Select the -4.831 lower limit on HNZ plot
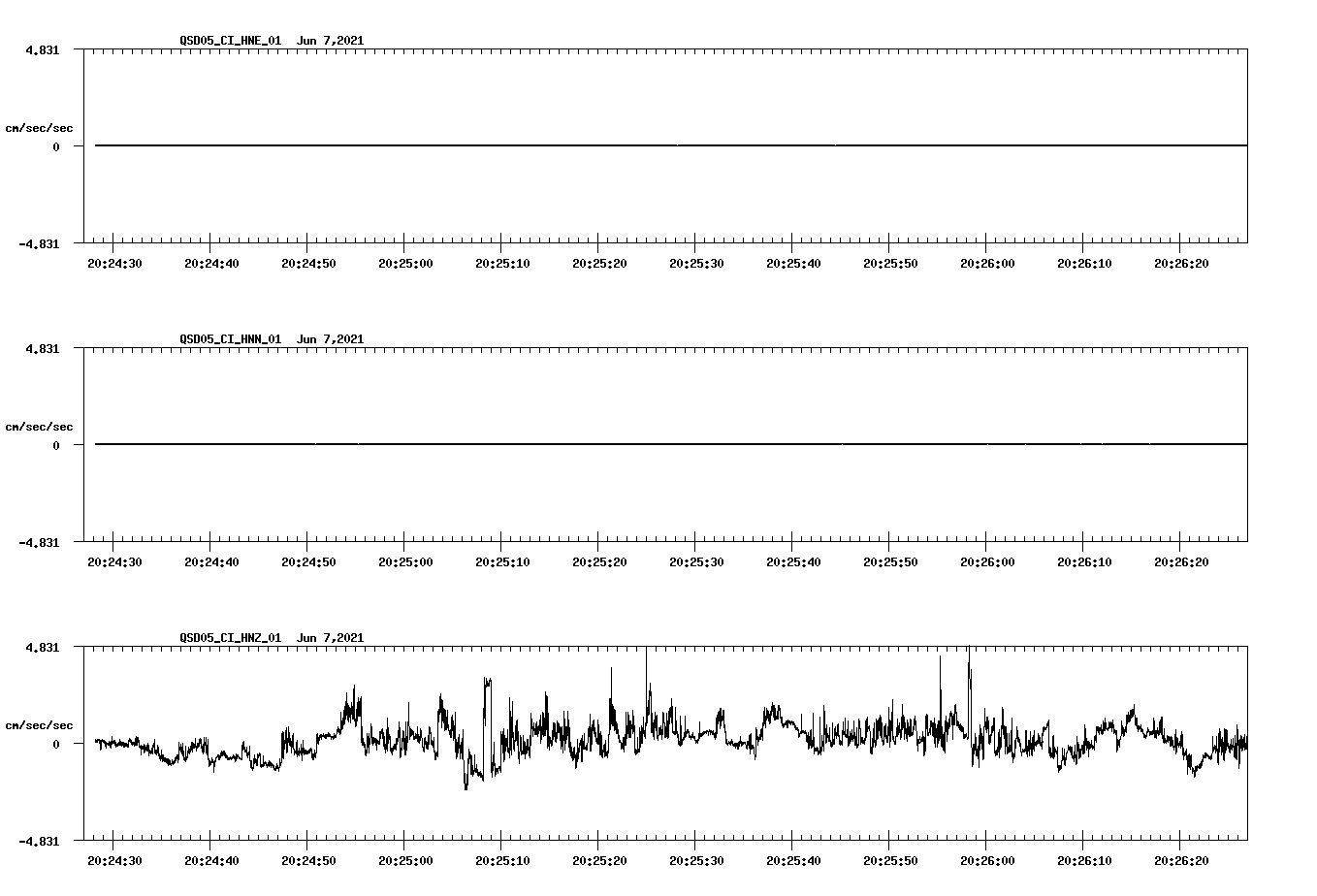 [39, 841]
